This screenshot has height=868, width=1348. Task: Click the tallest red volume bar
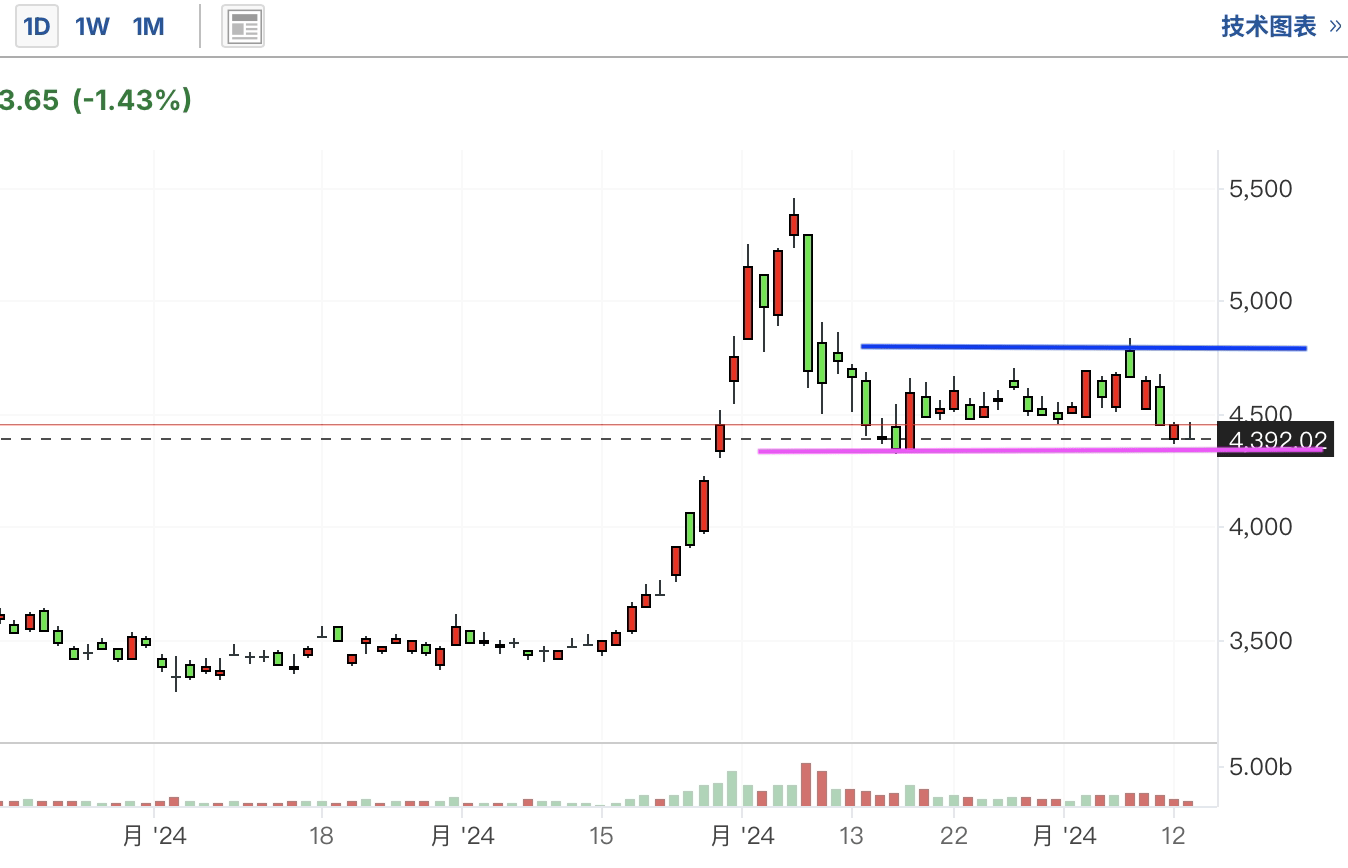[806, 785]
